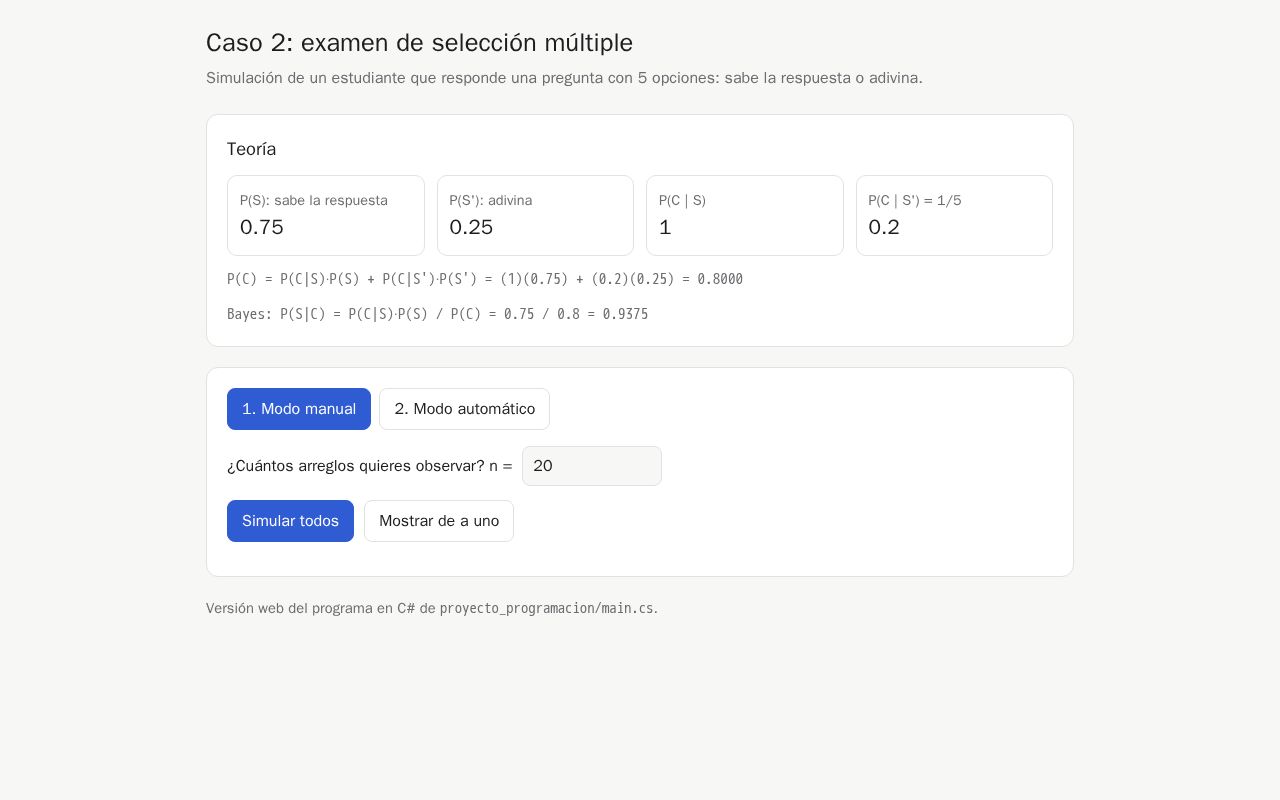Click the P(C | S) card value 1
This screenshot has height=800, width=1280.
click(x=665, y=227)
